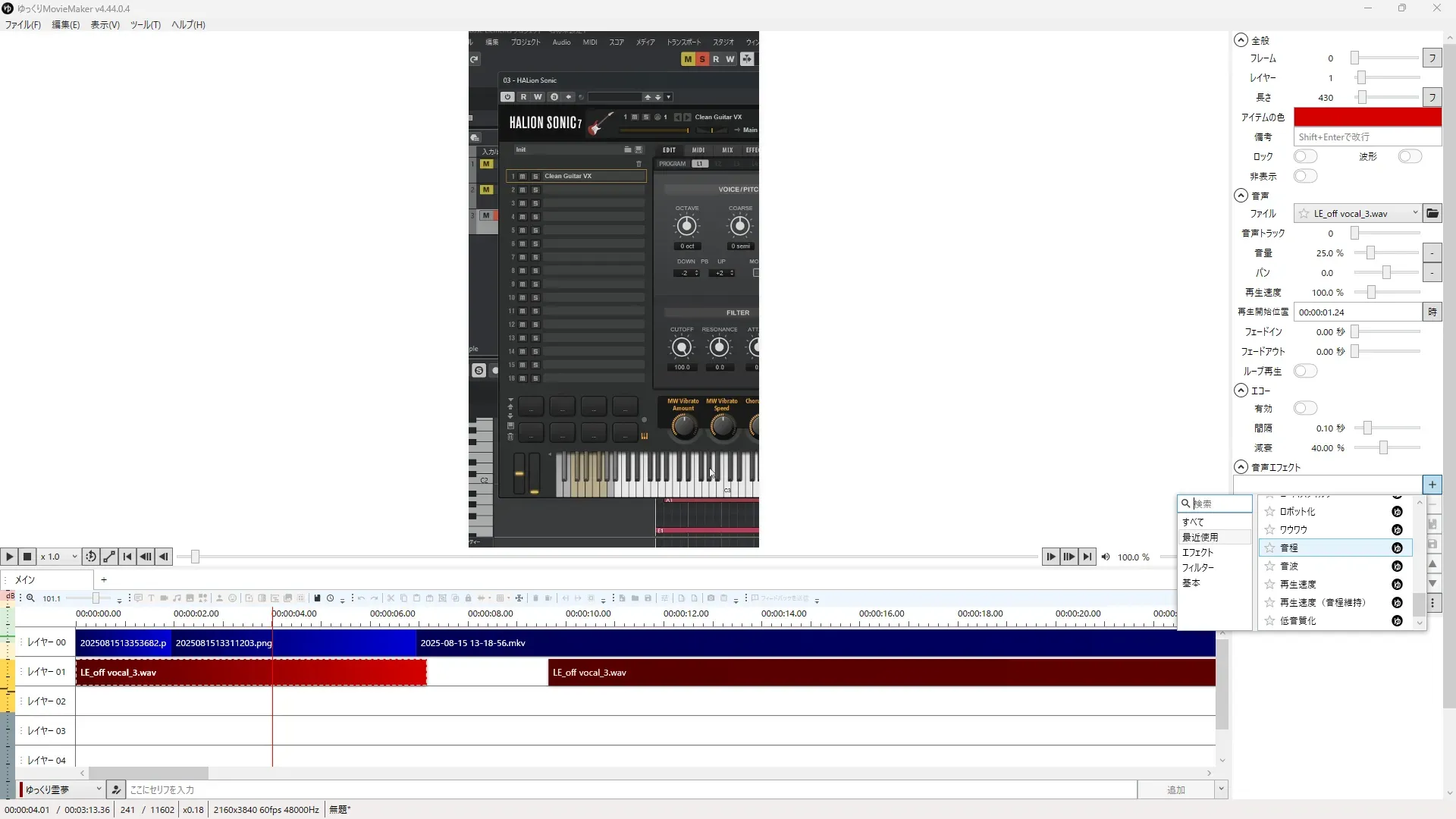Viewport: 1456px width, 819px height.
Task: Open the playback speed x 1.0 dropdown
Action: [x=59, y=557]
